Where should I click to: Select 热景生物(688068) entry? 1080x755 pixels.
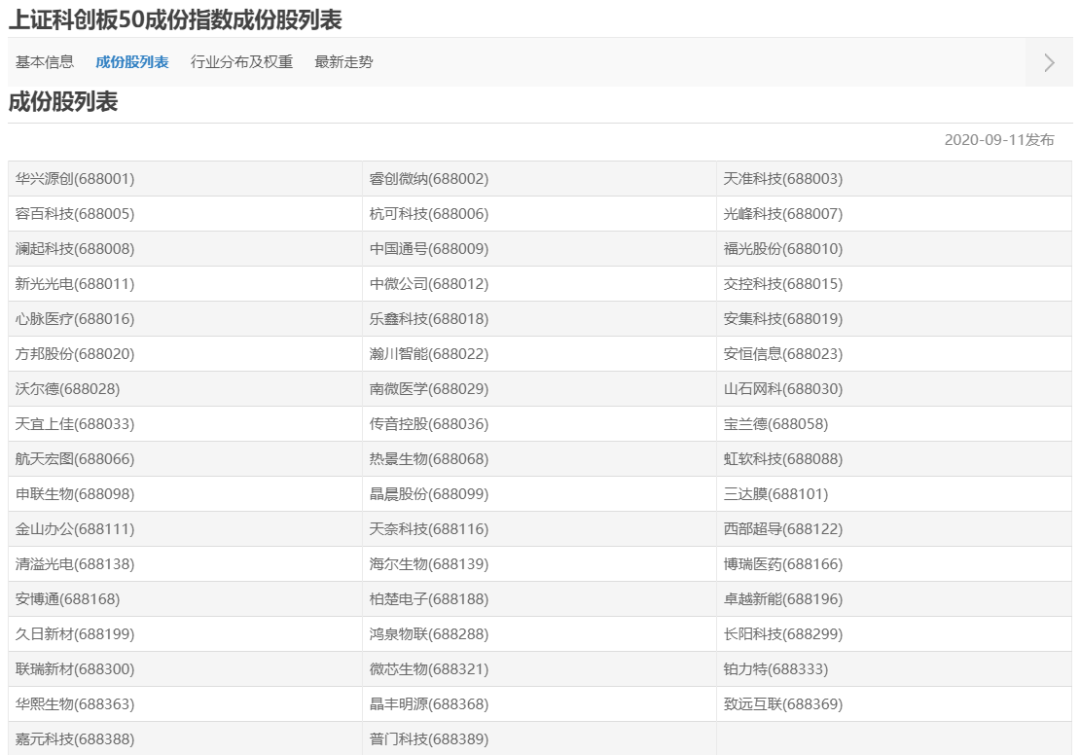tap(429, 459)
